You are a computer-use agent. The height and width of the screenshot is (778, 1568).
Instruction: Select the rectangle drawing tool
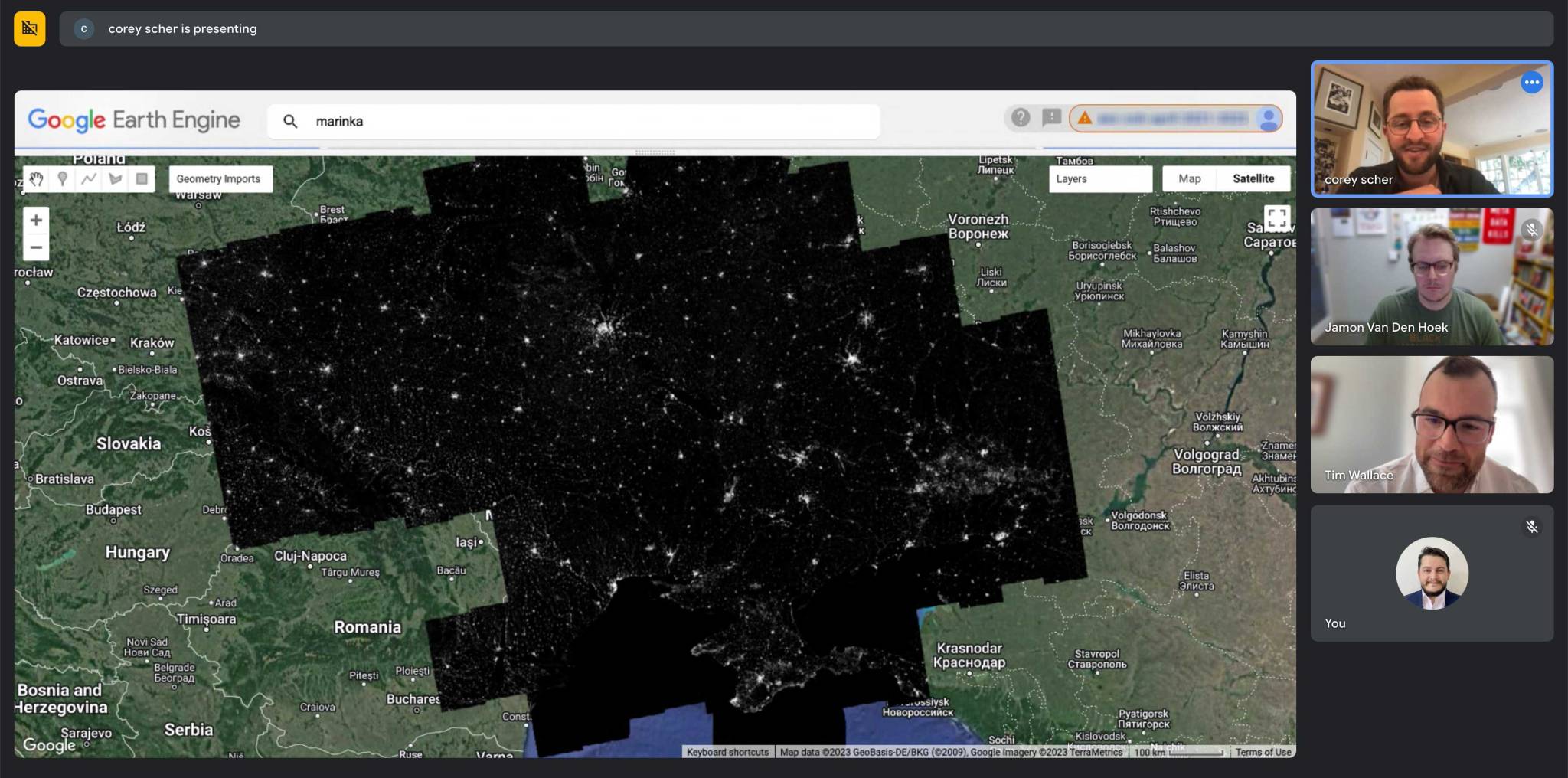coord(141,179)
